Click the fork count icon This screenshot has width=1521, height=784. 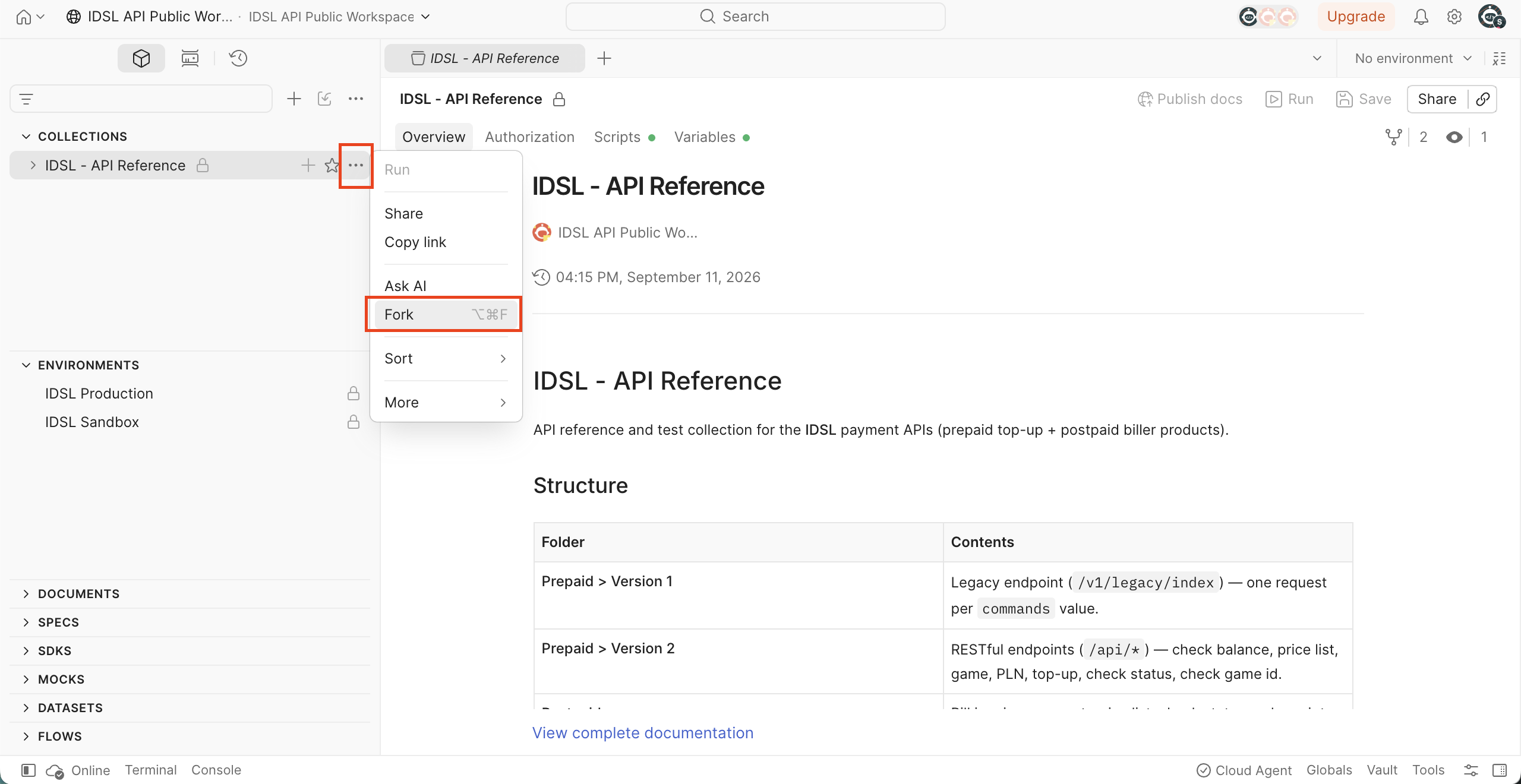[1393, 137]
